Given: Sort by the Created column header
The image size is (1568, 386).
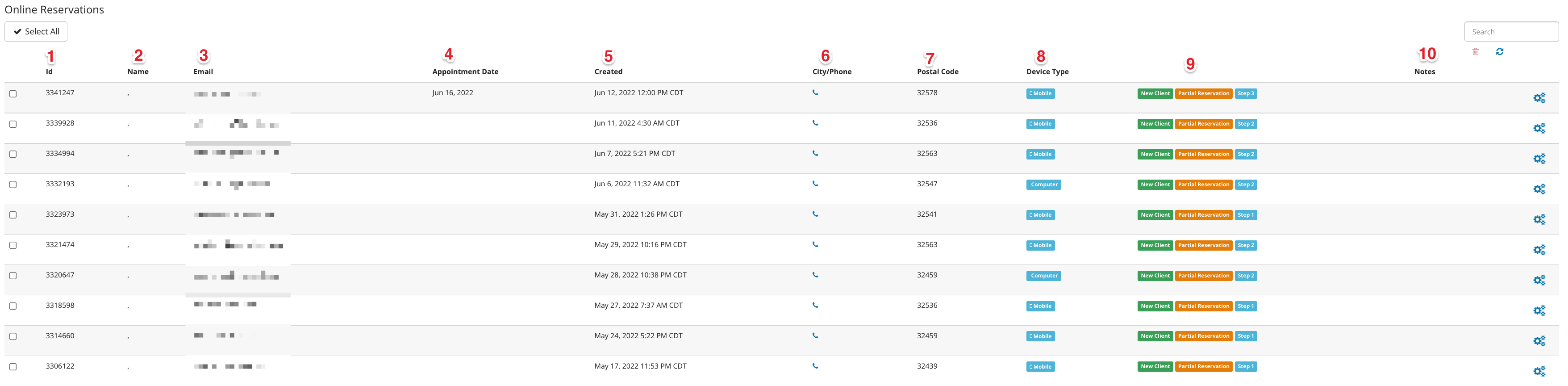Looking at the screenshot, I should pos(608,72).
